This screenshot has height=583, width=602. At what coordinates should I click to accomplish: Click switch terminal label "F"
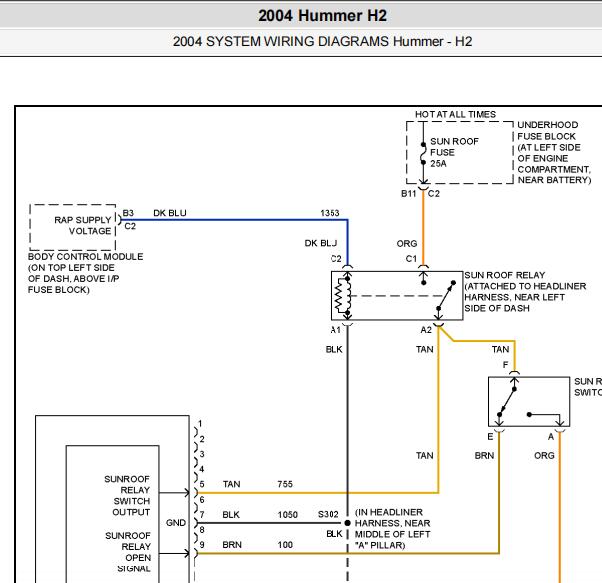point(505,365)
